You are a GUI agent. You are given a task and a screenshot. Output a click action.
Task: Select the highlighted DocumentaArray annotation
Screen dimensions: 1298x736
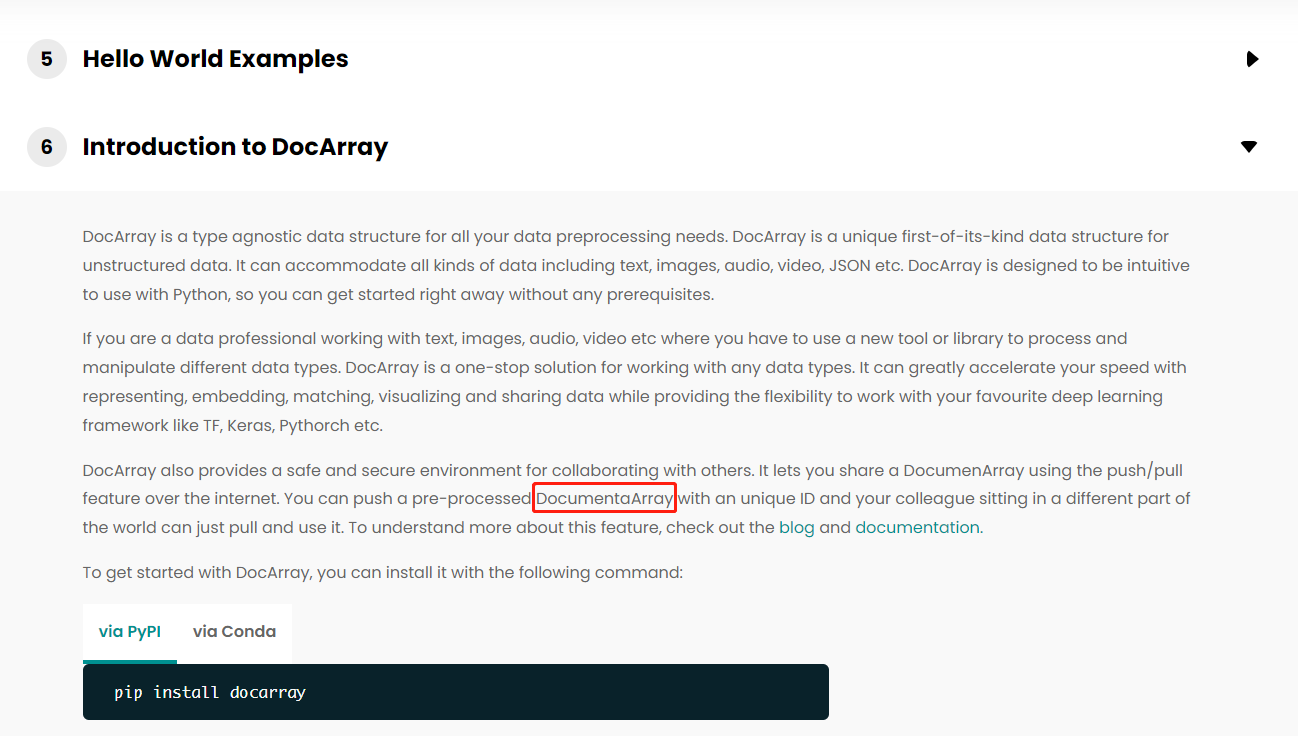(604, 497)
